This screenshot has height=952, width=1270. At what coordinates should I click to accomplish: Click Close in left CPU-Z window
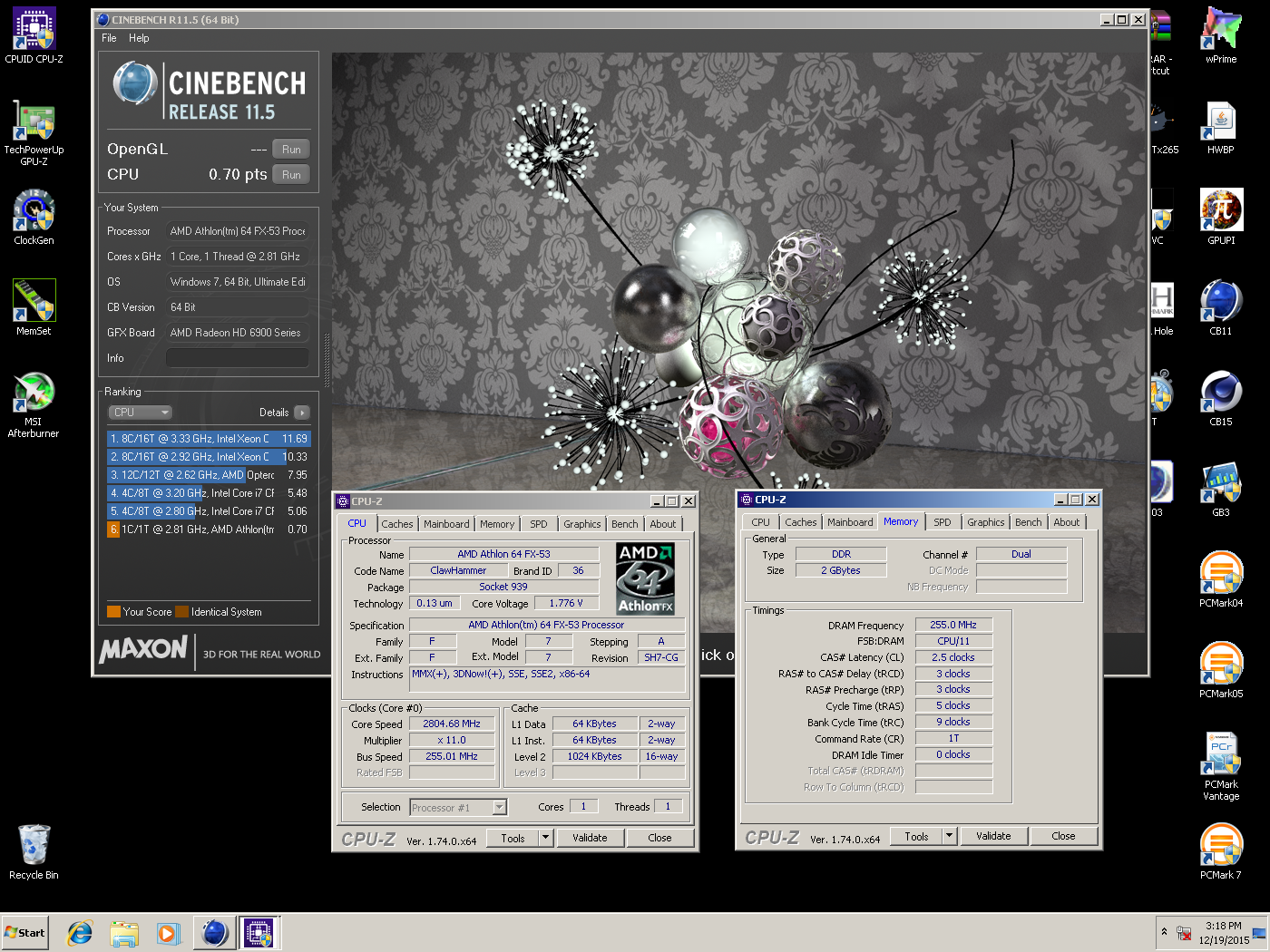659,838
